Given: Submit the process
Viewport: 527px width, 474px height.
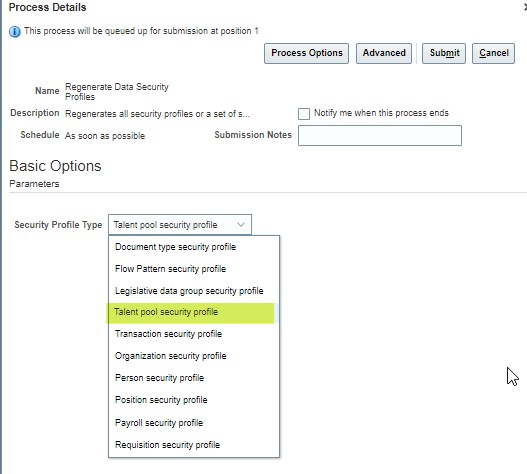Looking at the screenshot, I should click(x=444, y=53).
